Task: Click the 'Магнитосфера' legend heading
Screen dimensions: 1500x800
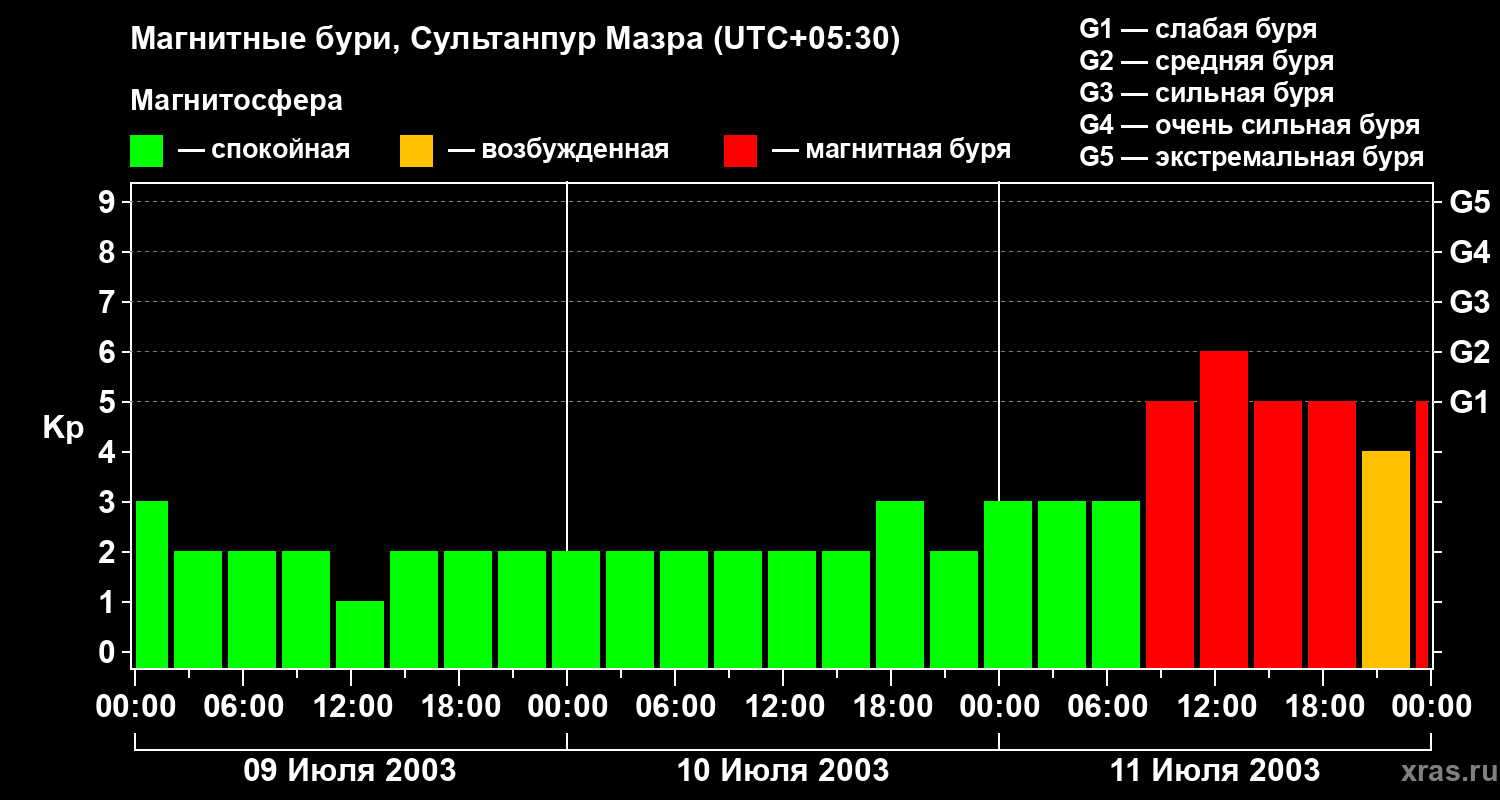Action: [x=236, y=101]
